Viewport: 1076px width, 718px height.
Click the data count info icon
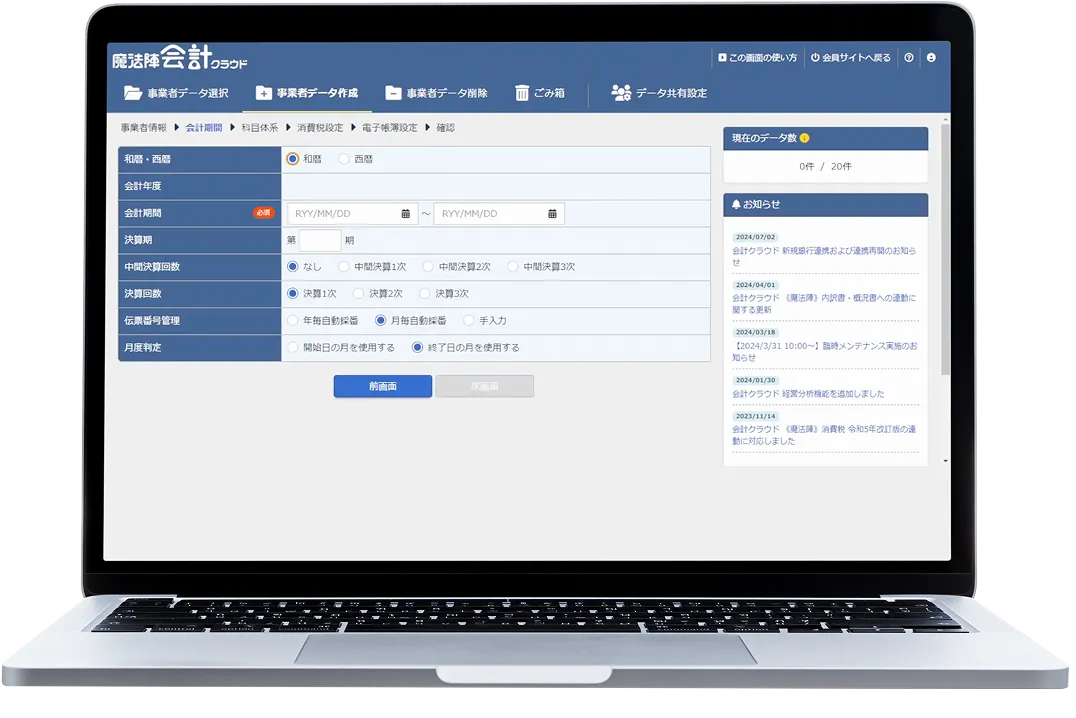(x=805, y=138)
